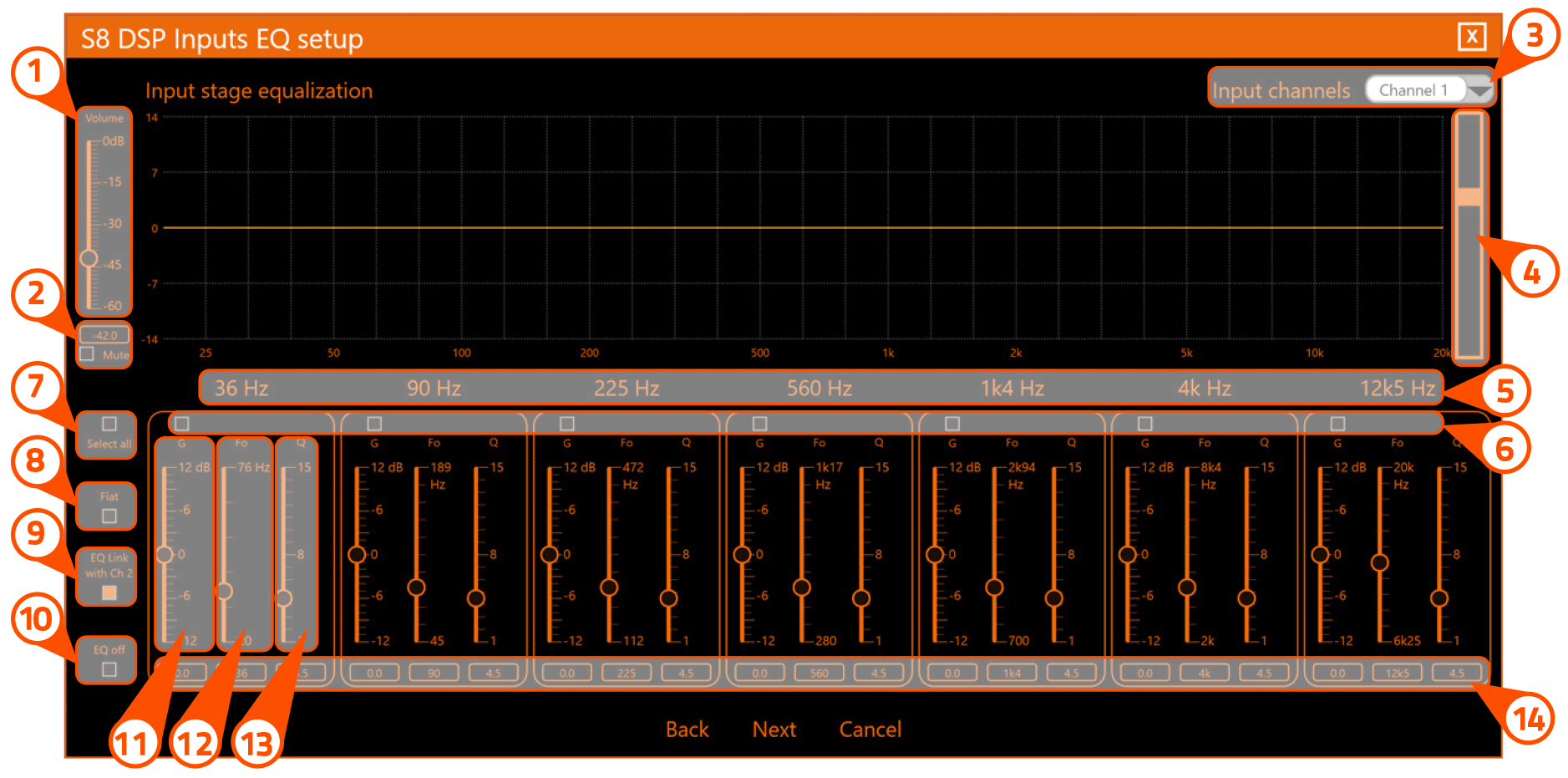Viewport: 1568px width, 778px height.
Task: Cancel the EQ setup
Action: coord(870,729)
